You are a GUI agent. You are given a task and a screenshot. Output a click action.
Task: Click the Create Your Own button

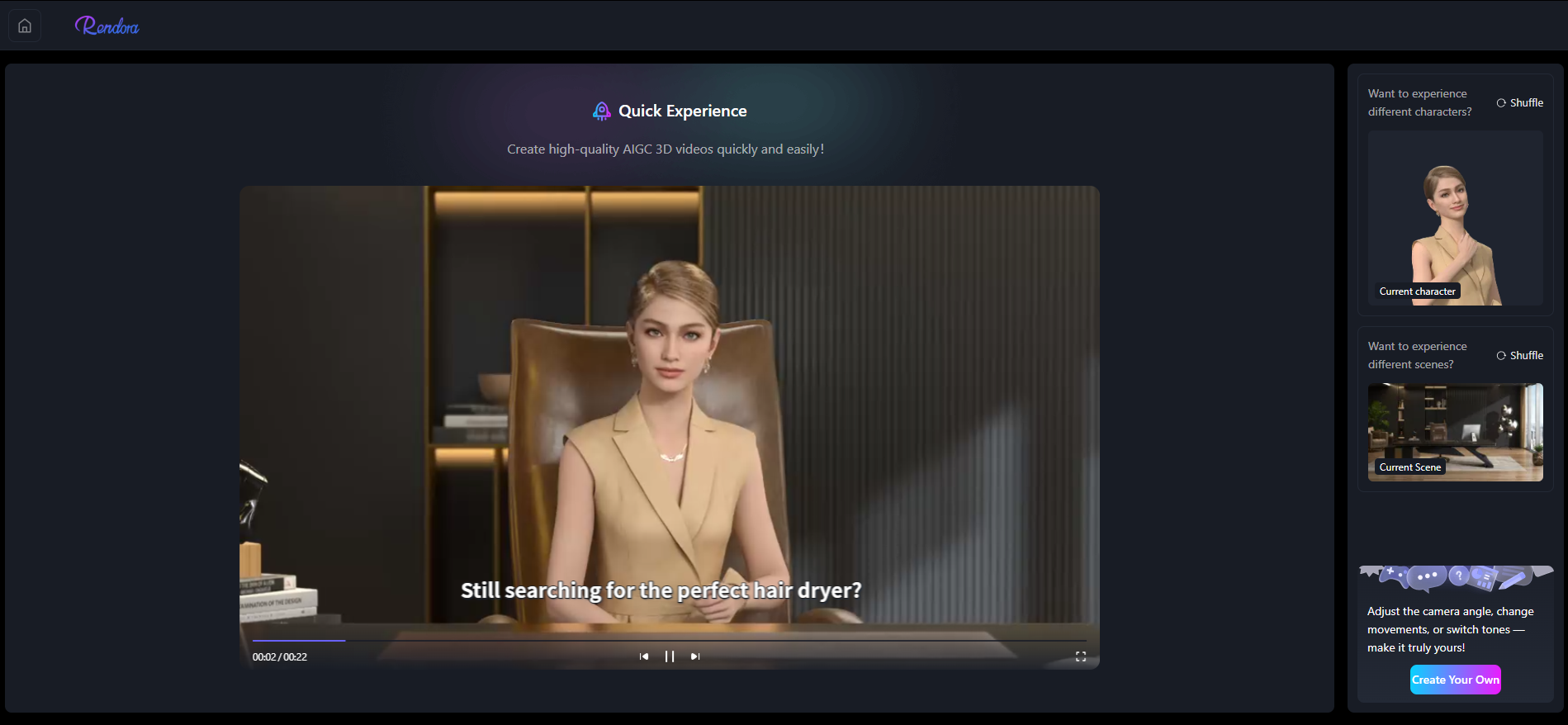[1456, 680]
